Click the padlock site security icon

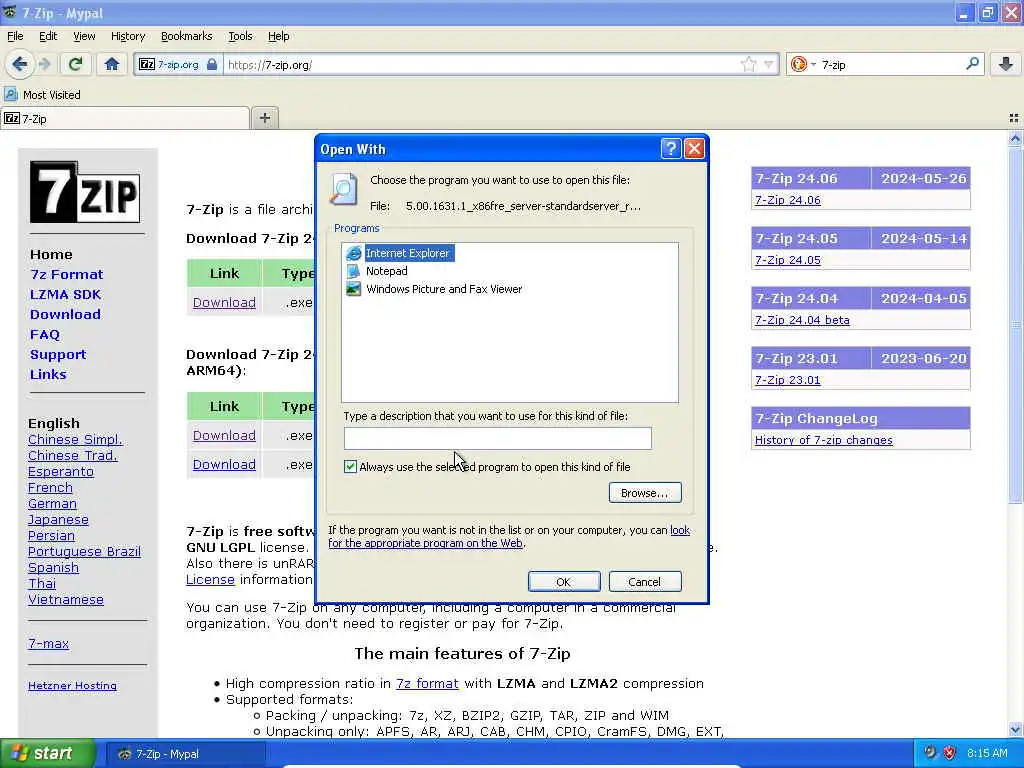point(212,64)
